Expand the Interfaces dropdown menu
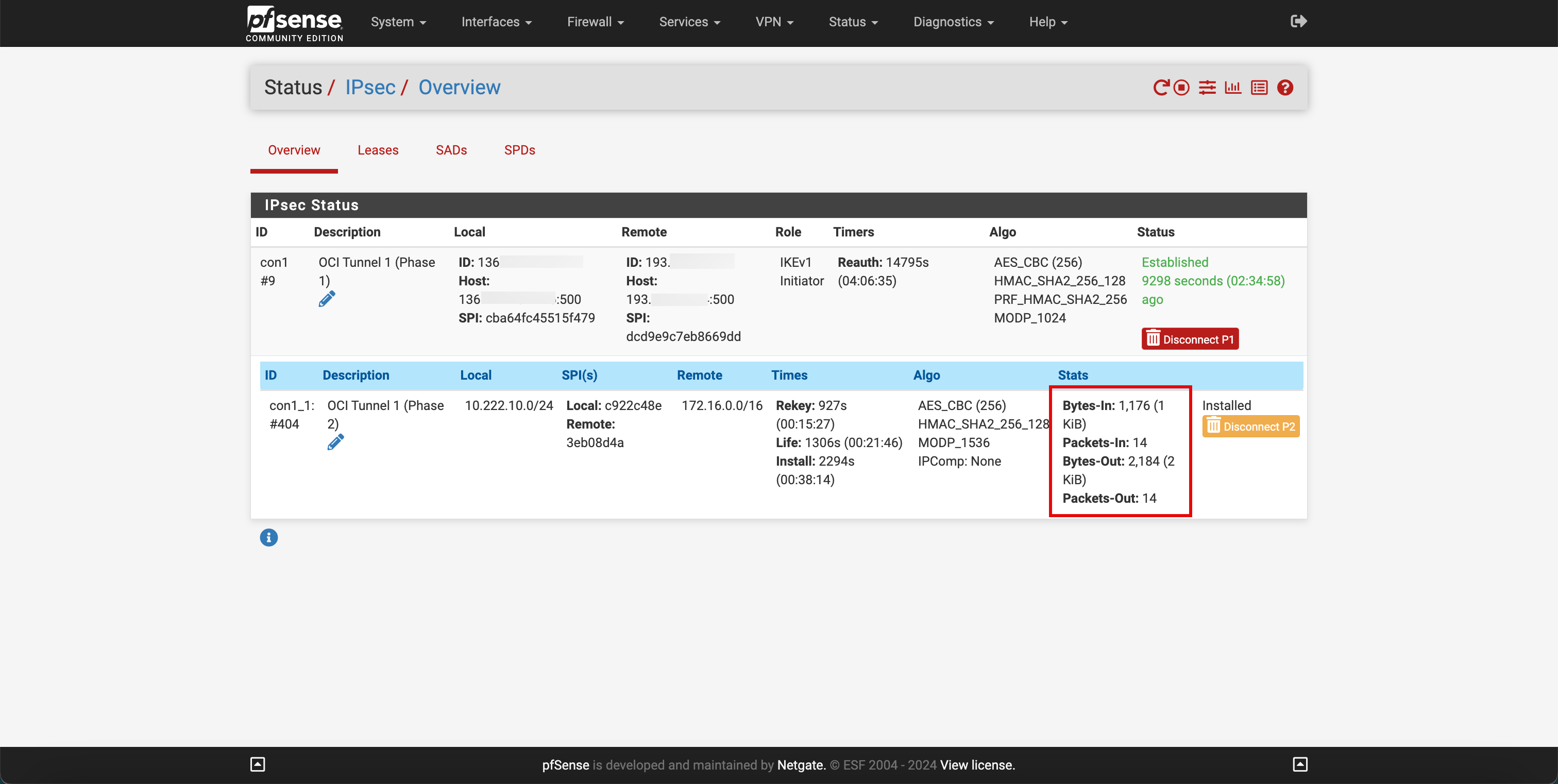The height and width of the screenshot is (784, 1558). (497, 22)
